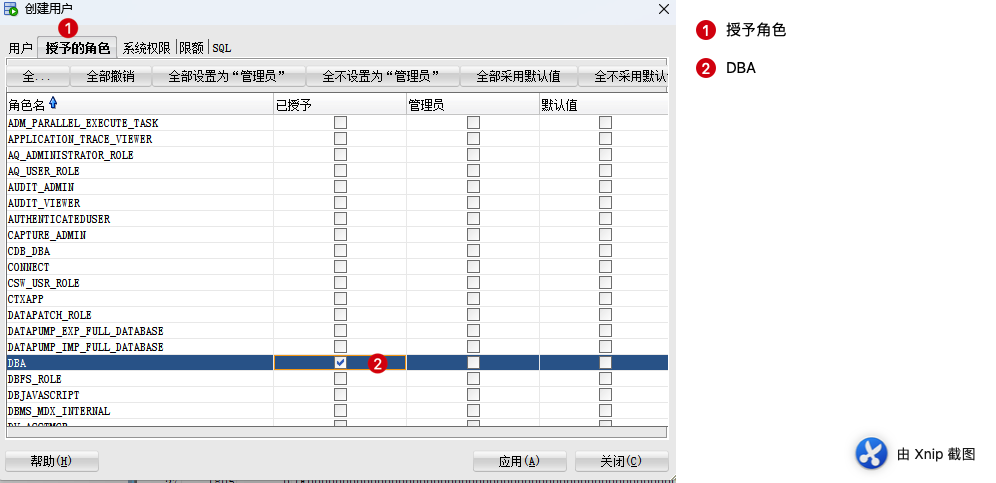This screenshot has height=483, width=996.
Task: Click the 应用(A) button
Action: tap(520, 461)
